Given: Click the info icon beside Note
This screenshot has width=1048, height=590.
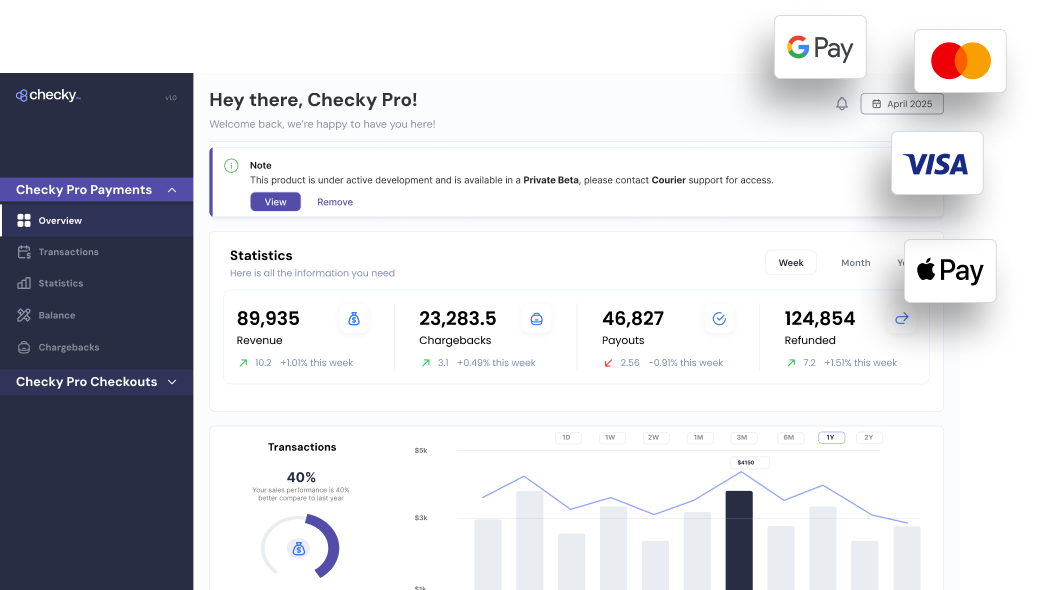Looking at the screenshot, I should click(231, 166).
